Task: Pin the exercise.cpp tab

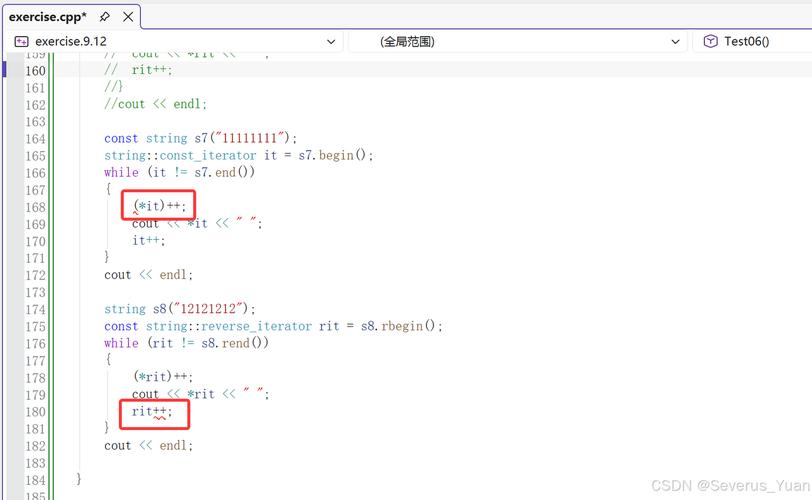Action: pyautogui.click(x=105, y=17)
